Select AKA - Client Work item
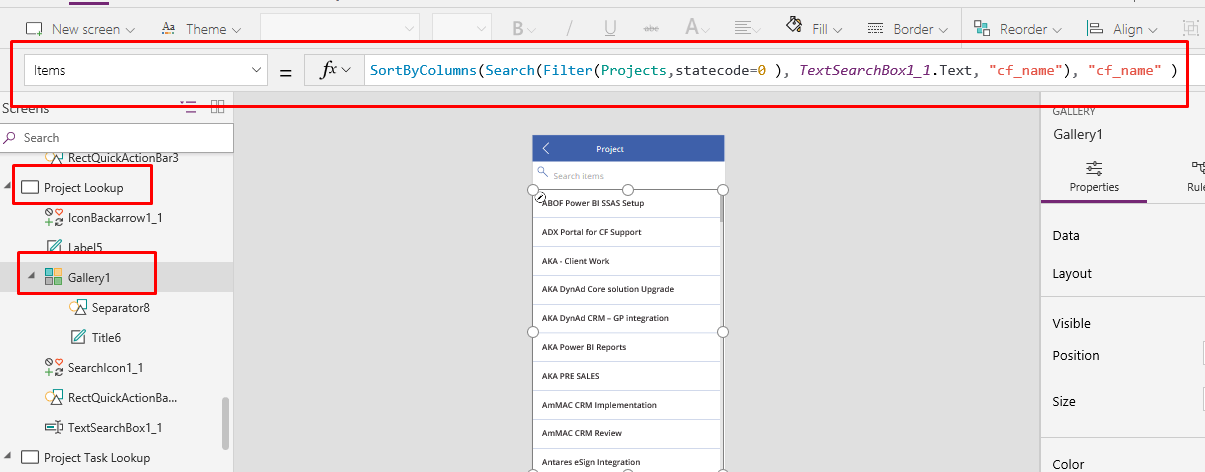Image resolution: width=1205 pixels, height=472 pixels. click(x=626, y=261)
